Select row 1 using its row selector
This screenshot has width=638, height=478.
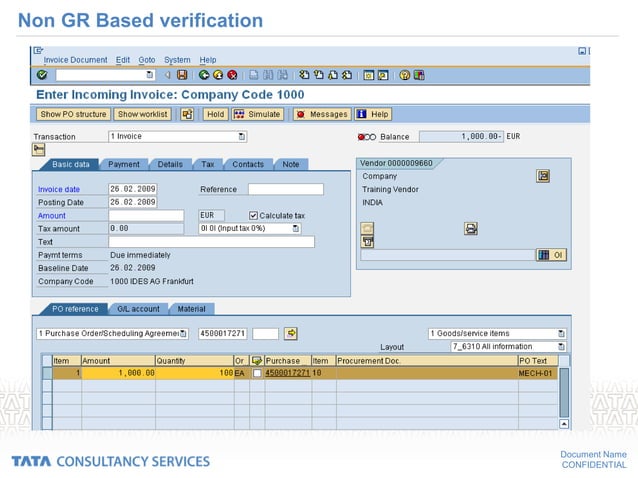click(x=47, y=373)
